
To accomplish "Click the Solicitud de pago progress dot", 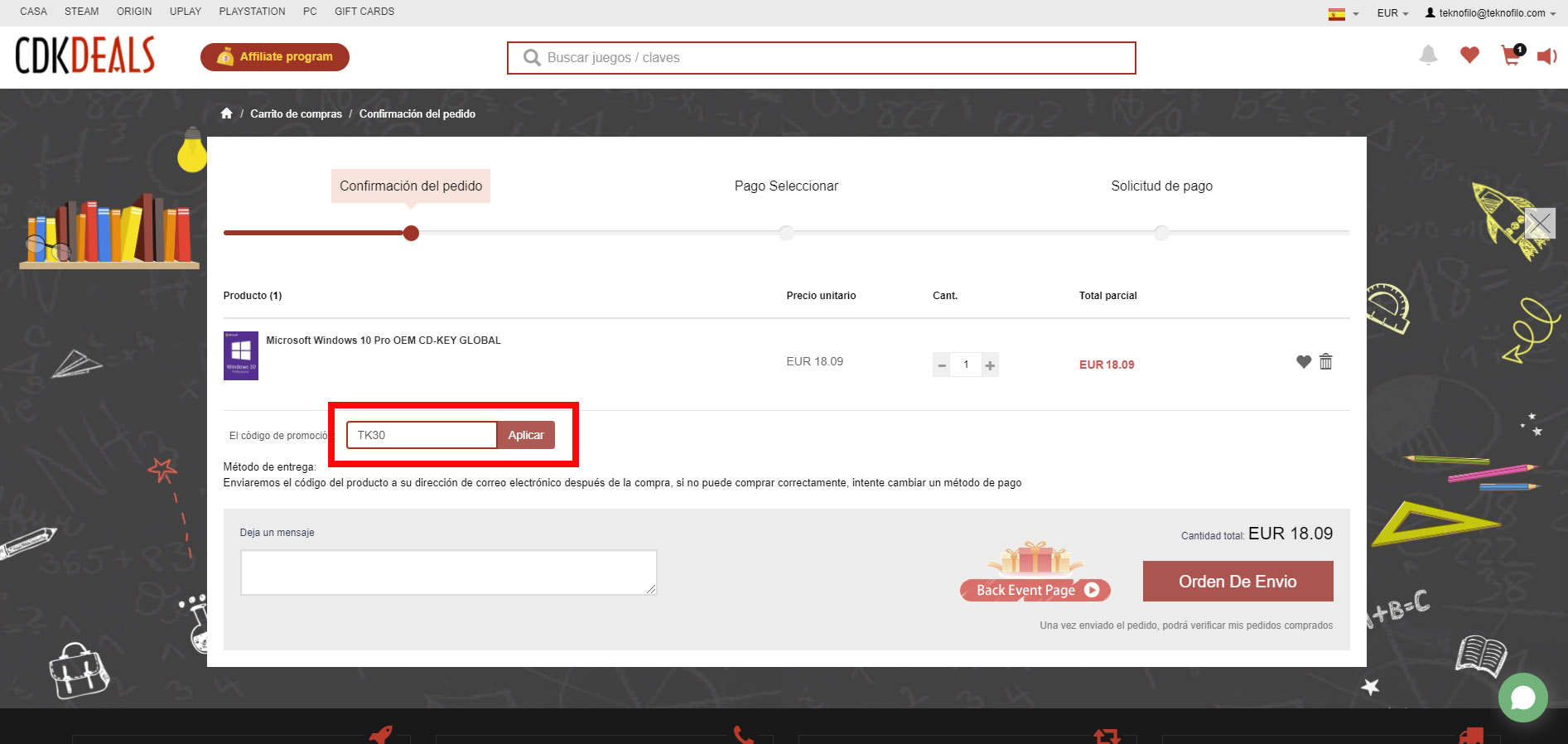I will click(x=1161, y=233).
